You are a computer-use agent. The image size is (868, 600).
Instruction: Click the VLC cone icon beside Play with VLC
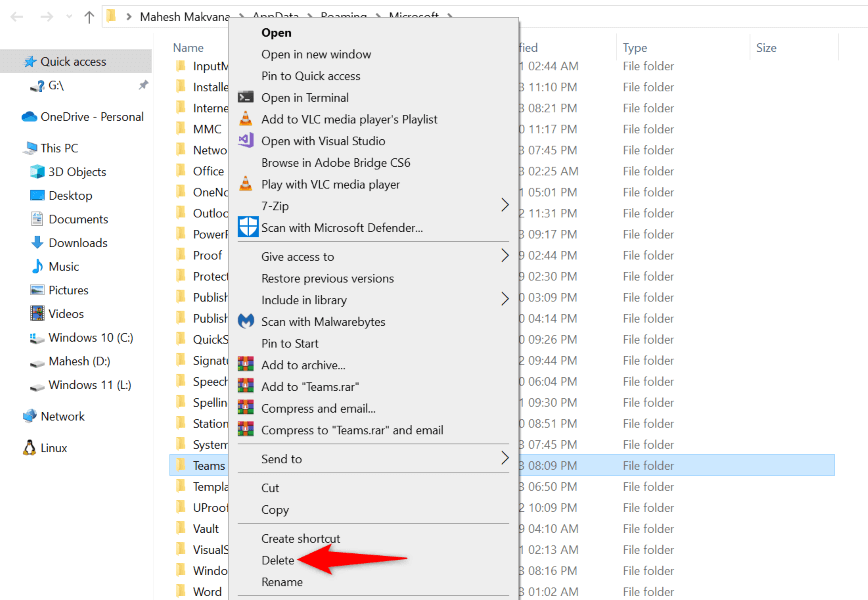(x=246, y=184)
